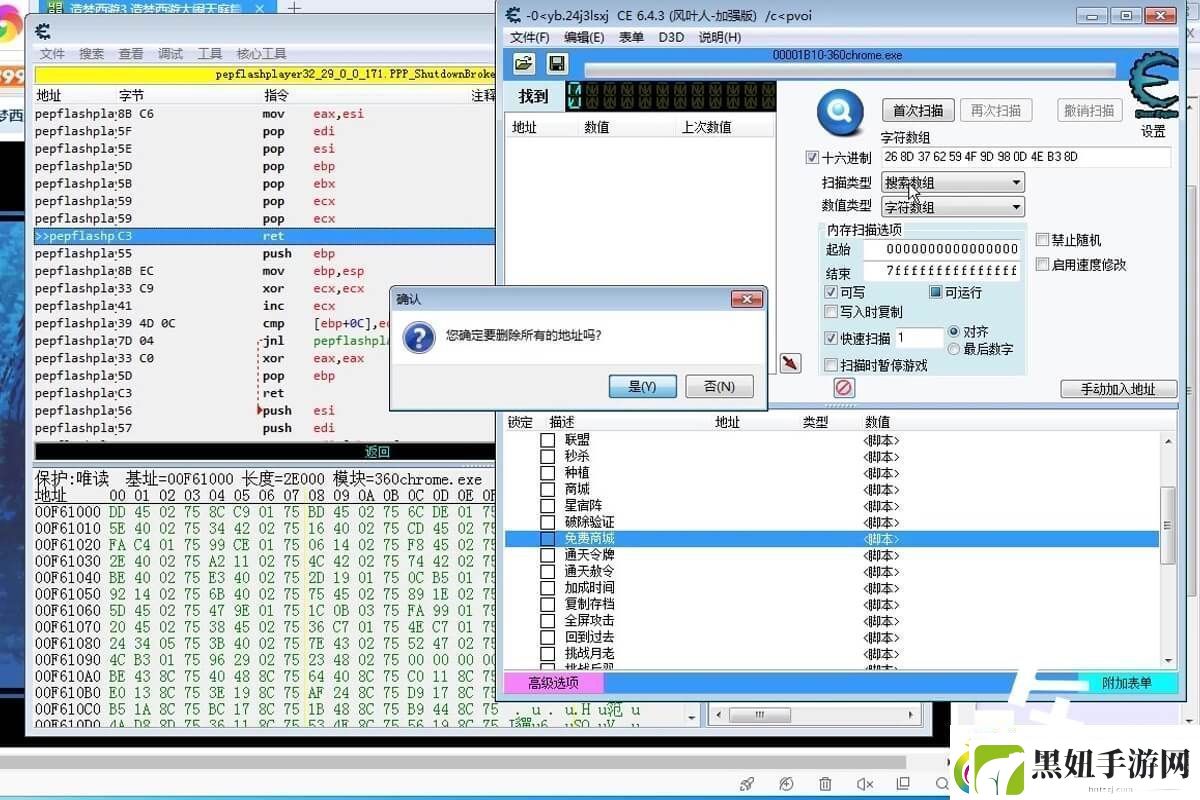The width and height of the screenshot is (1200, 800).
Task: Click the 手动加入地址 button
Action: 1118,389
